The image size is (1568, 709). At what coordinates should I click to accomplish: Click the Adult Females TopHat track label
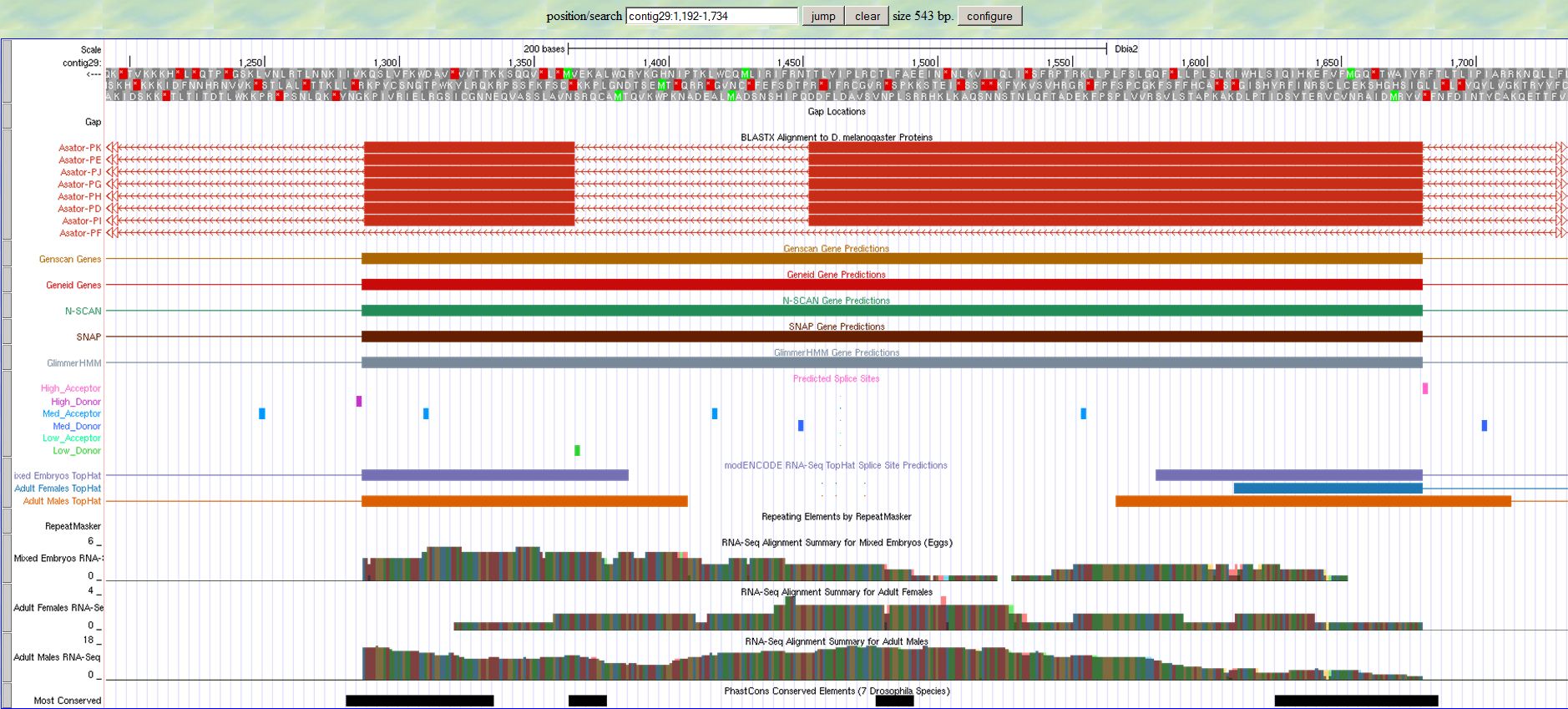point(58,489)
